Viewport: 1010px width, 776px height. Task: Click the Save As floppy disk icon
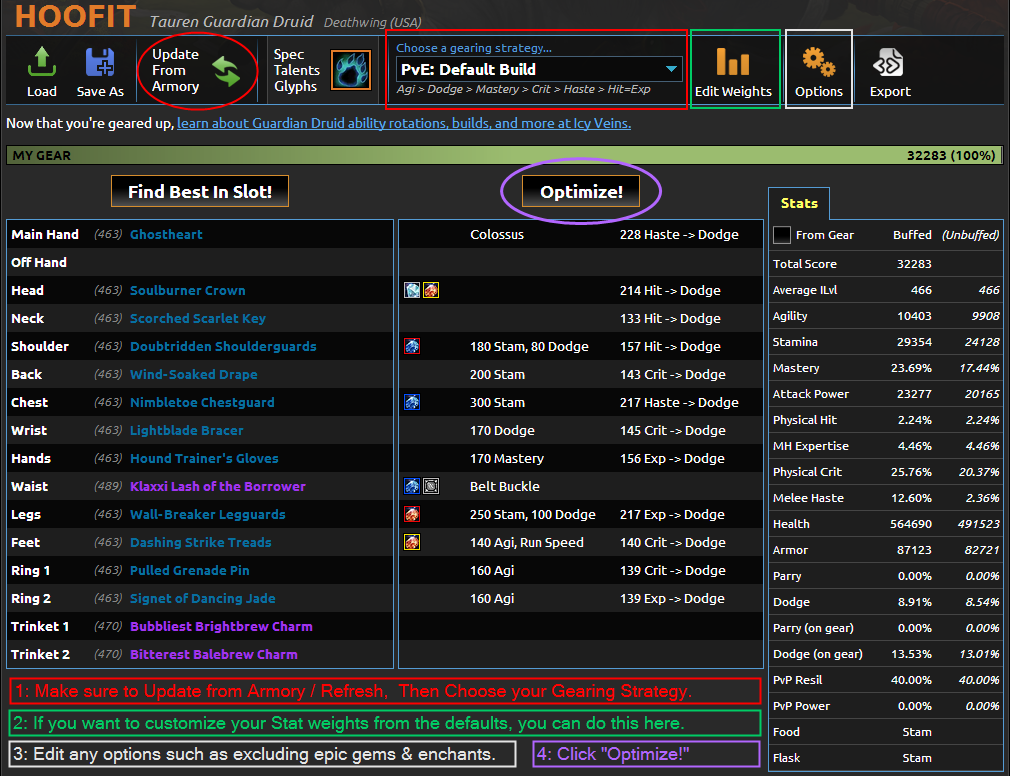pyautogui.click(x=100, y=62)
